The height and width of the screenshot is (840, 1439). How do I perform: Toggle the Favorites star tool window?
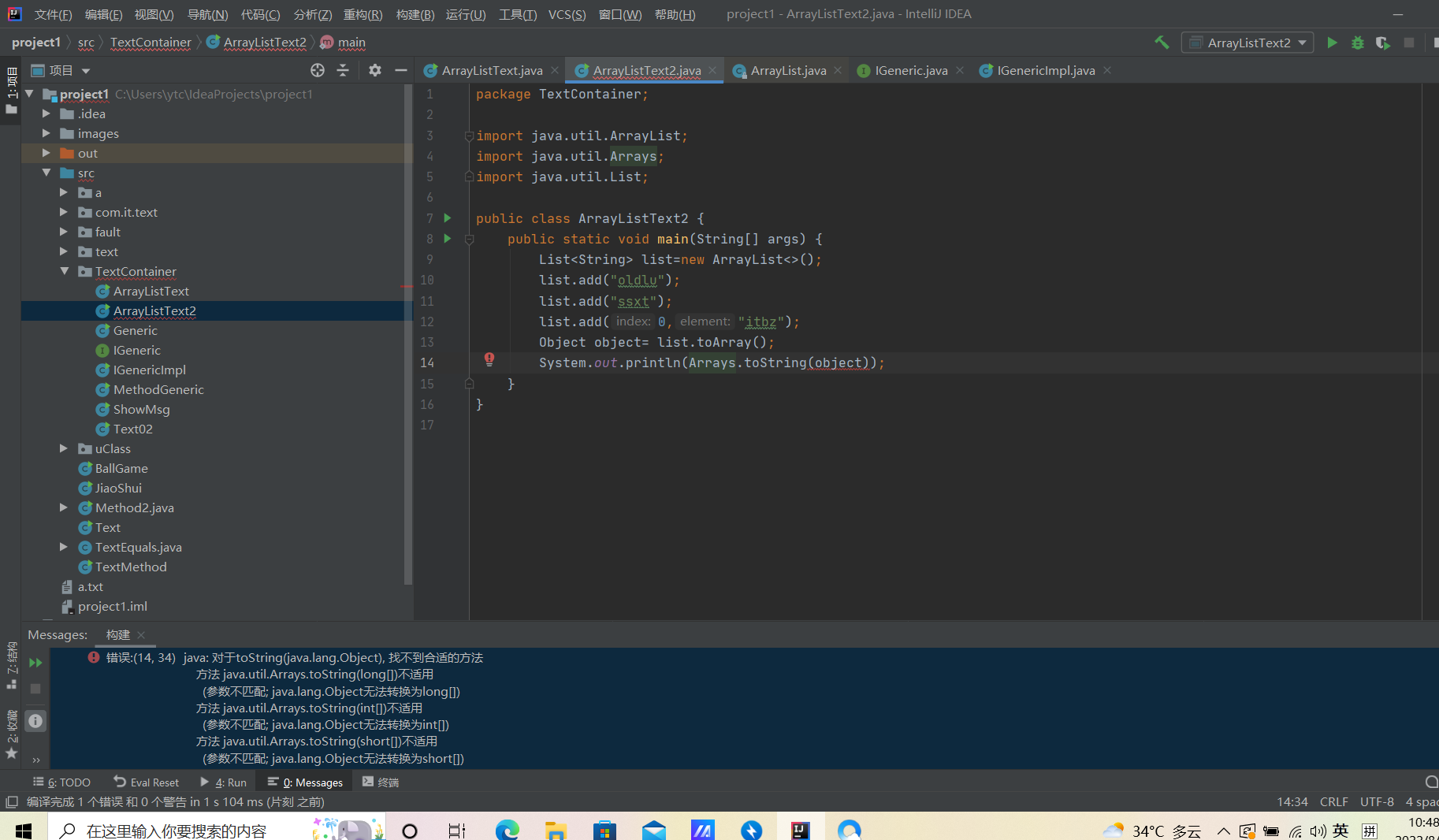11,753
